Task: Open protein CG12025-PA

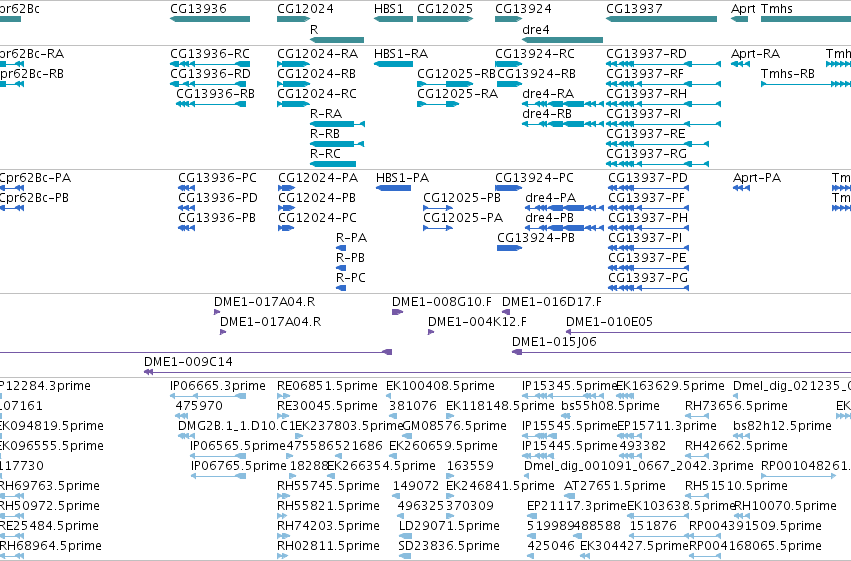Action: click(463, 218)
